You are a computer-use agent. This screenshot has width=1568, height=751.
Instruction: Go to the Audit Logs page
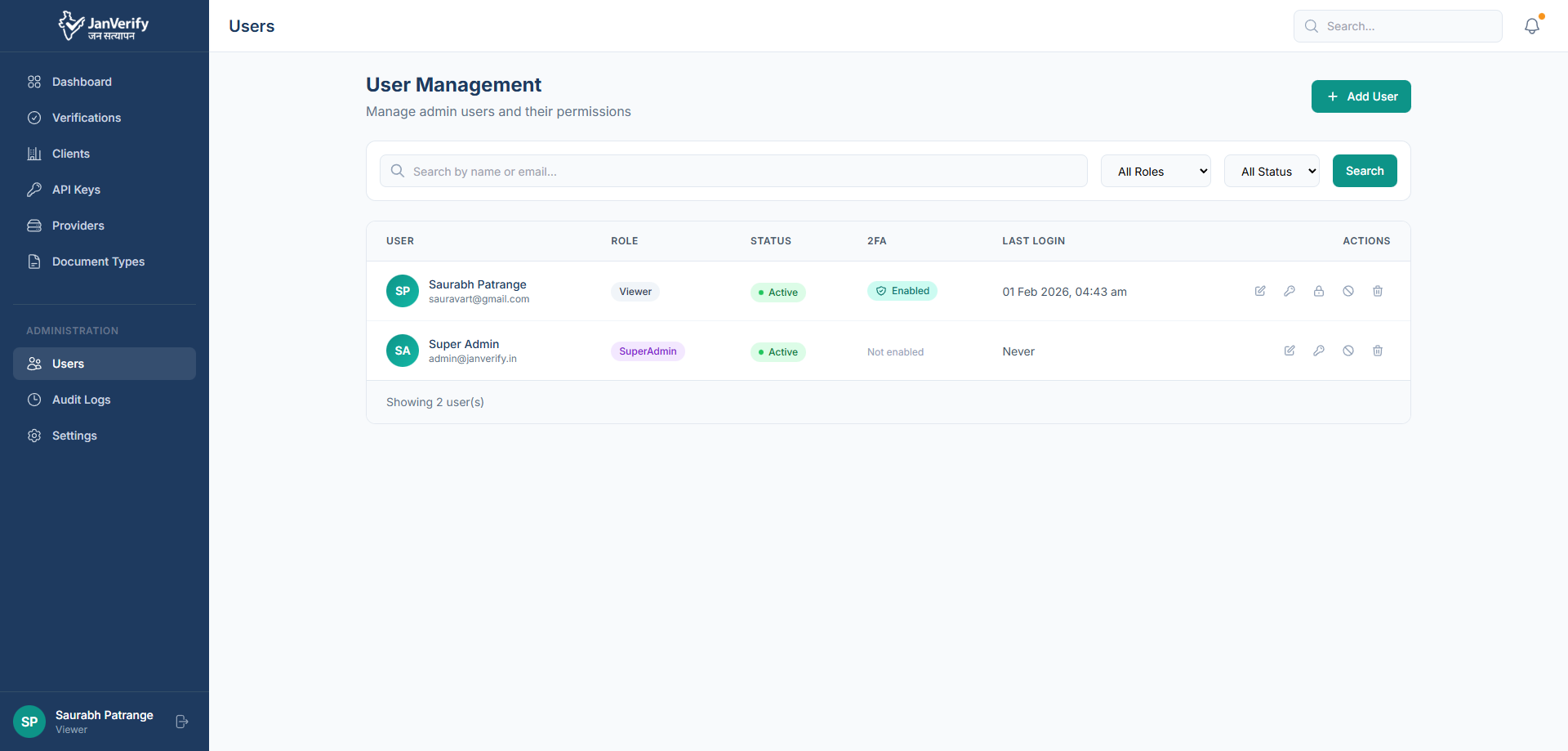[x=81, y=400]
